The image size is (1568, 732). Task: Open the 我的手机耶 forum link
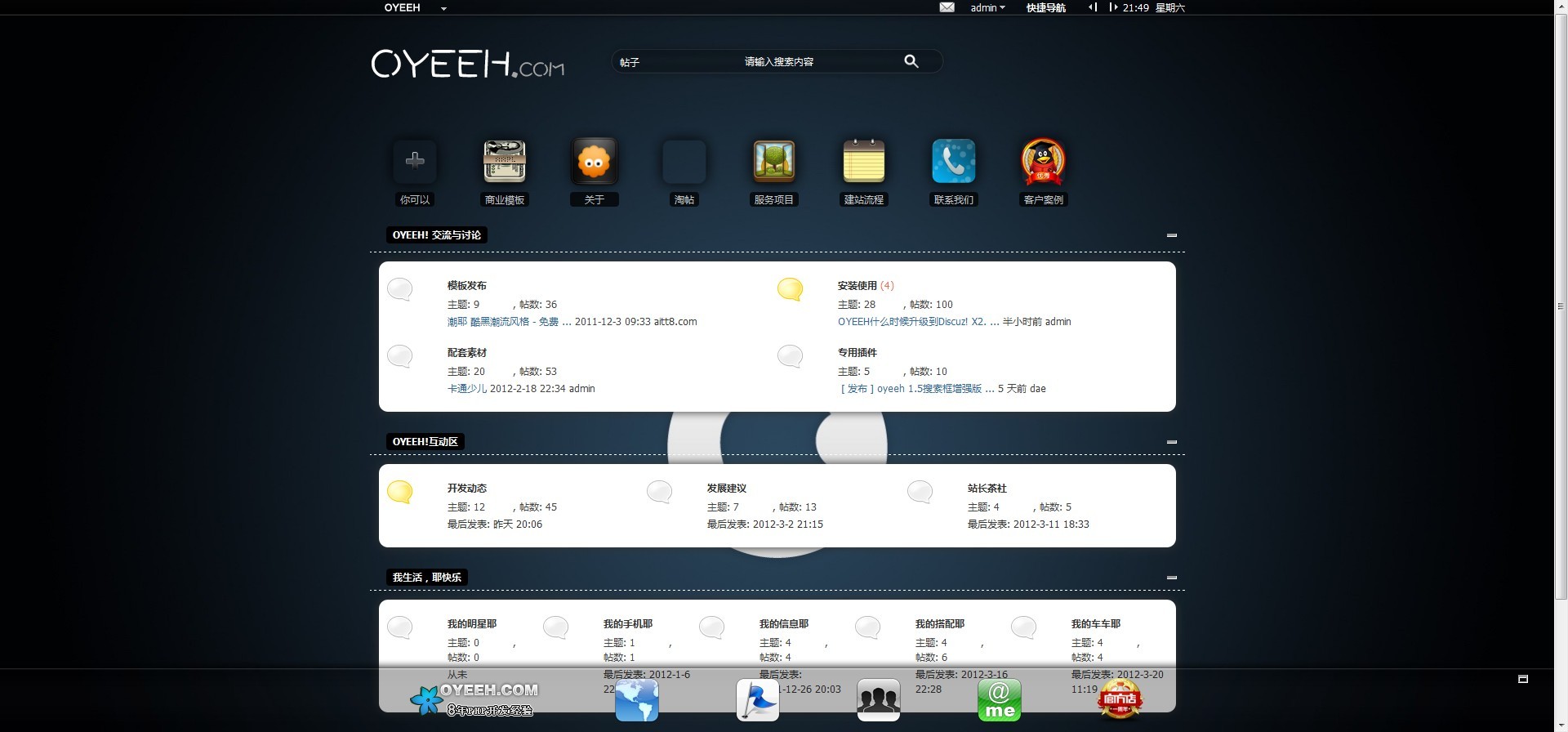pyautogui.click(x=628, y=624)
